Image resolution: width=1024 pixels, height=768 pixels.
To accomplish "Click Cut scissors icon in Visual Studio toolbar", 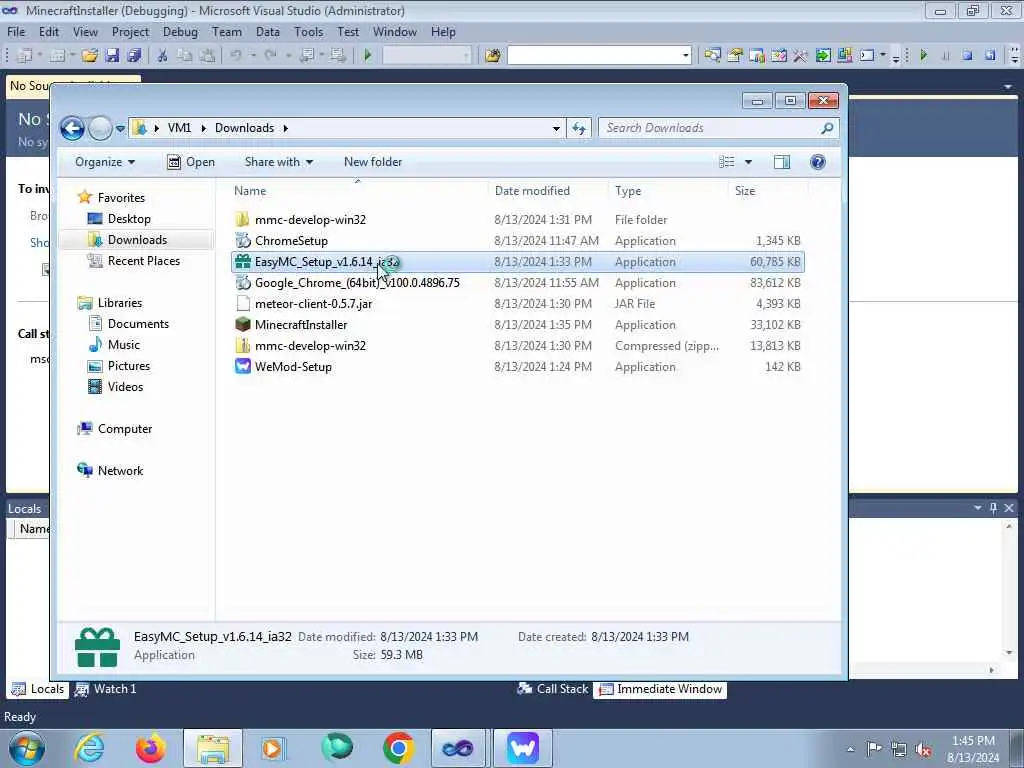I will 162,56.
